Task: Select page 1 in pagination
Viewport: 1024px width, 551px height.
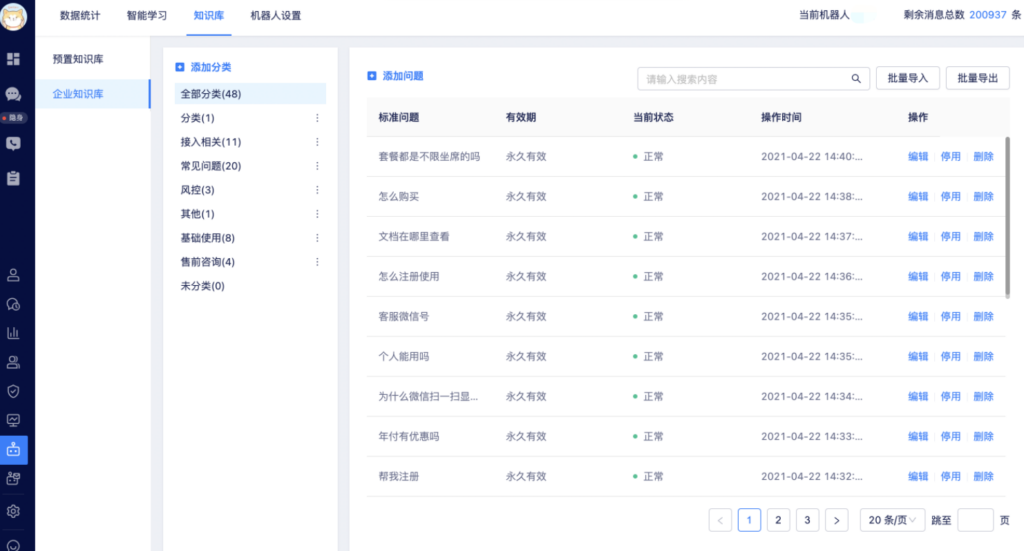Action: click(749, 520)
